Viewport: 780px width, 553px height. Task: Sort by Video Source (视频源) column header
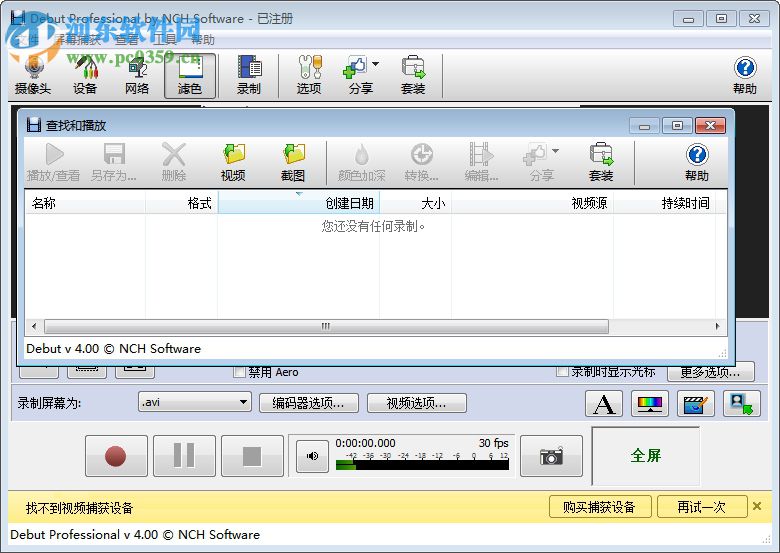(533, 203)
